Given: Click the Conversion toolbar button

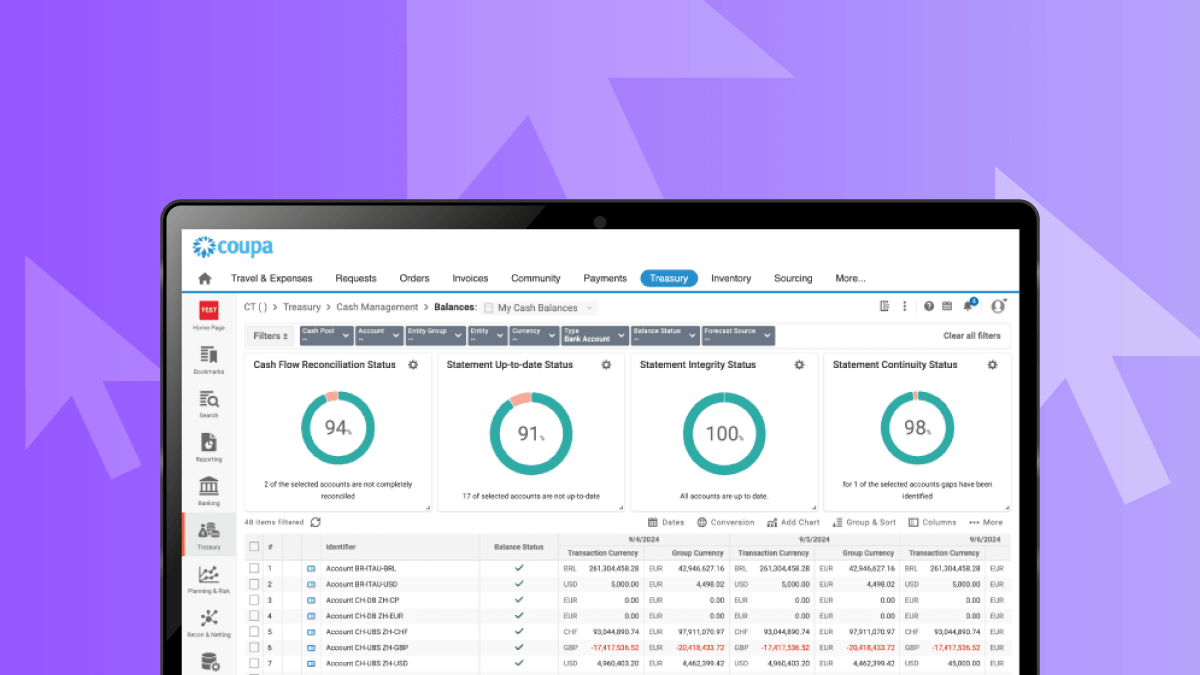Looking at the screenshot, I should [x=726, y=522].
